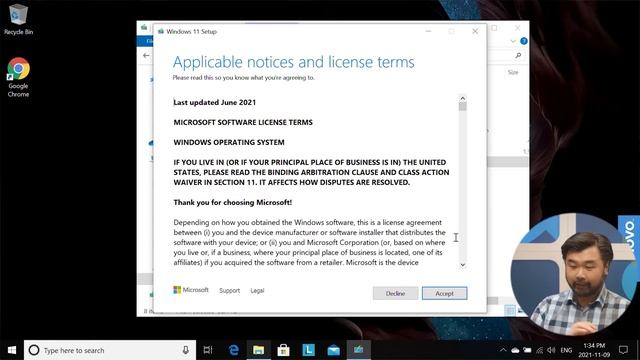The image size is (640, 360).
Task: Open File Explorer from taskbar
Action: click(x=258, y=350)
